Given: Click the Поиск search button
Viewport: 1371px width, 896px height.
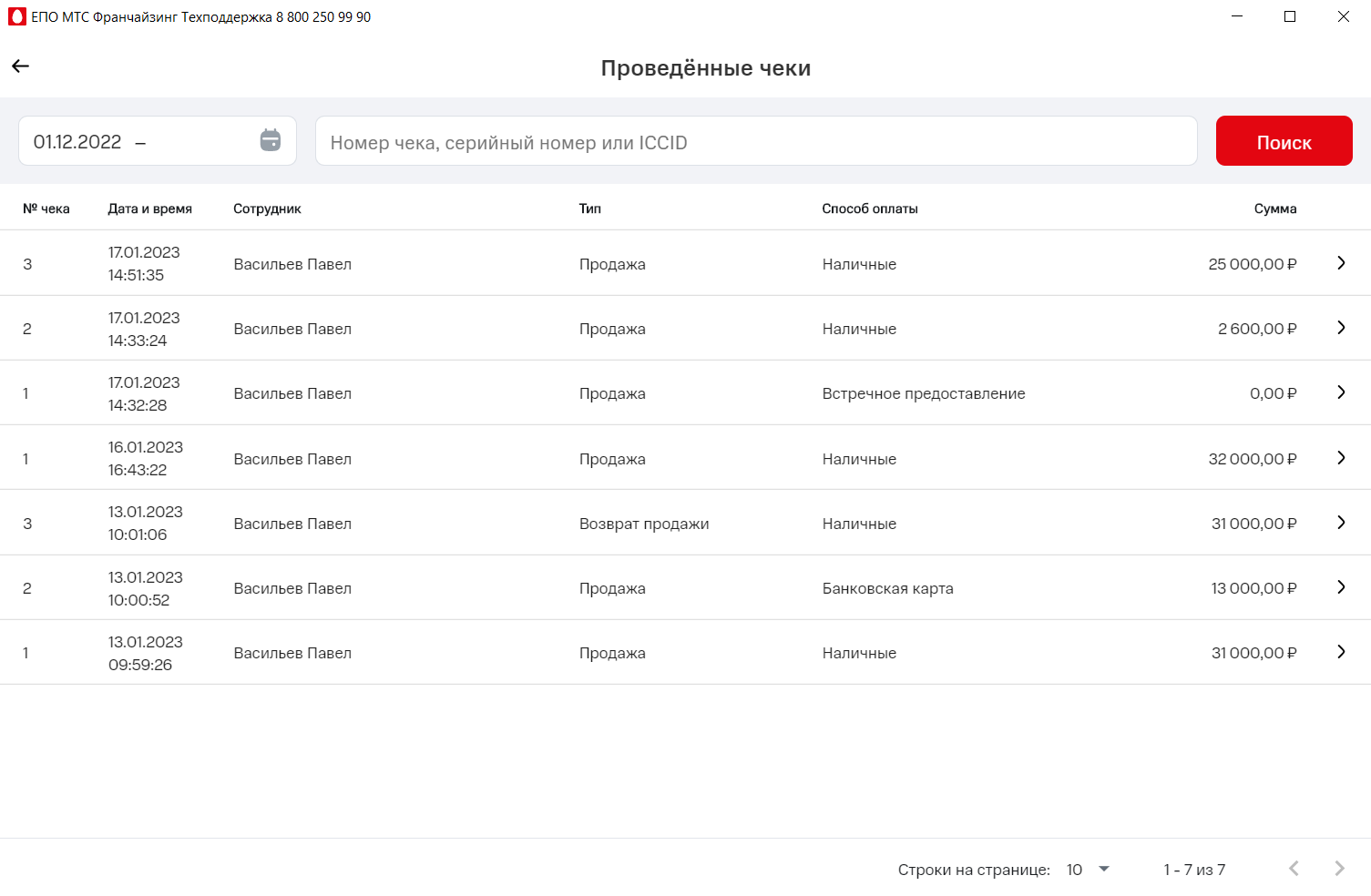Looking at the screenshot, I should point(1284,141).
